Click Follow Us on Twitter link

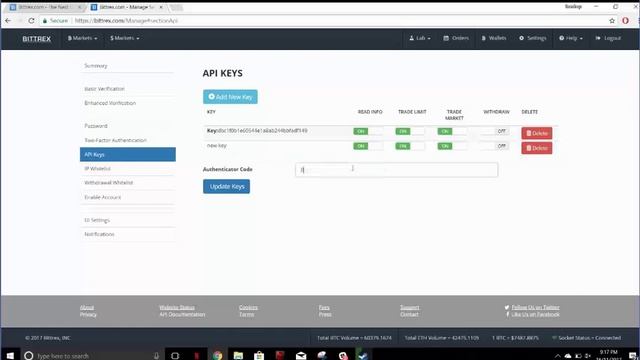(536, 307)
